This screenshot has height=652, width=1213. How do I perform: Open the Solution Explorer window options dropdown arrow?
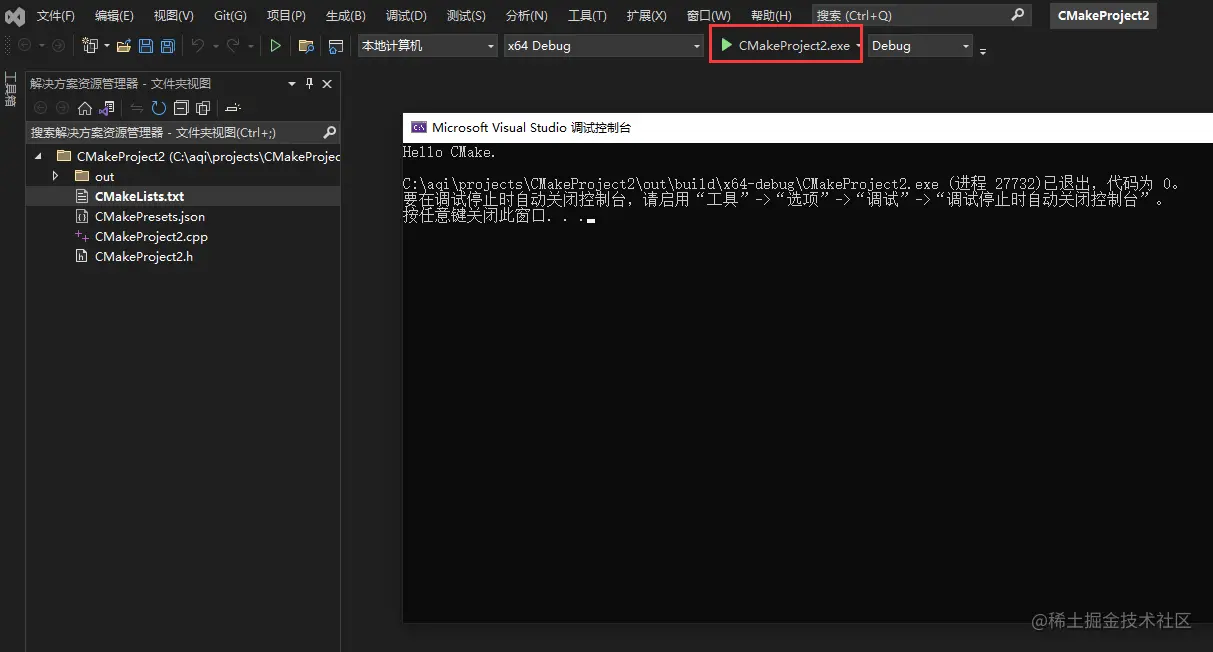292,84
